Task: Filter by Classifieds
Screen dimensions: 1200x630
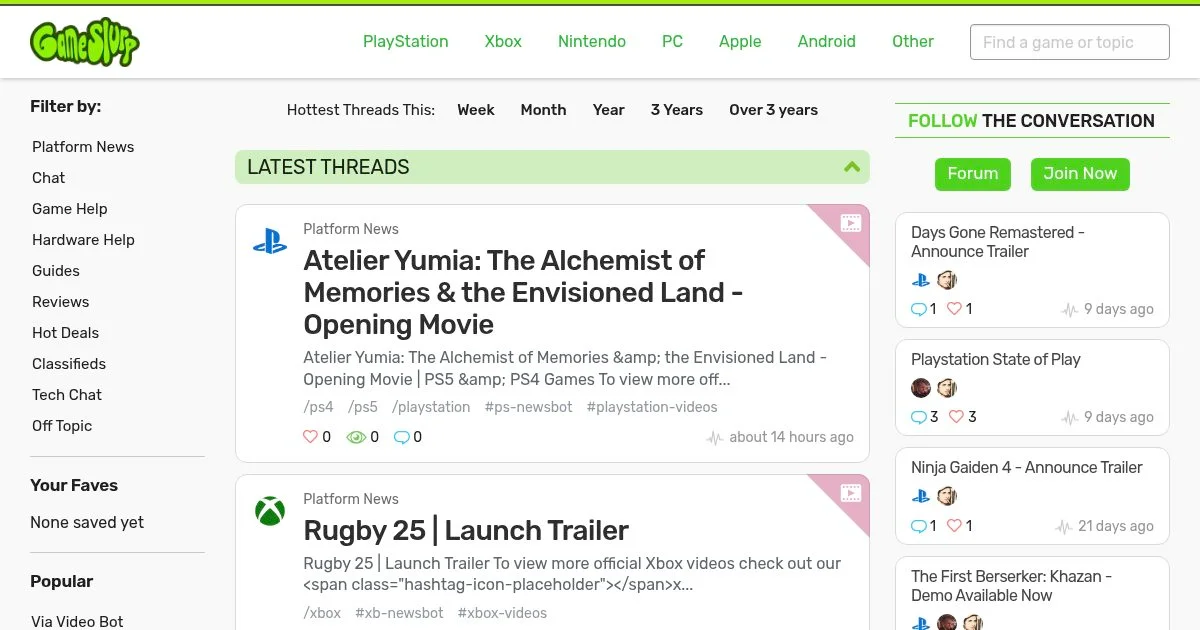Action: tap(69, 364)
